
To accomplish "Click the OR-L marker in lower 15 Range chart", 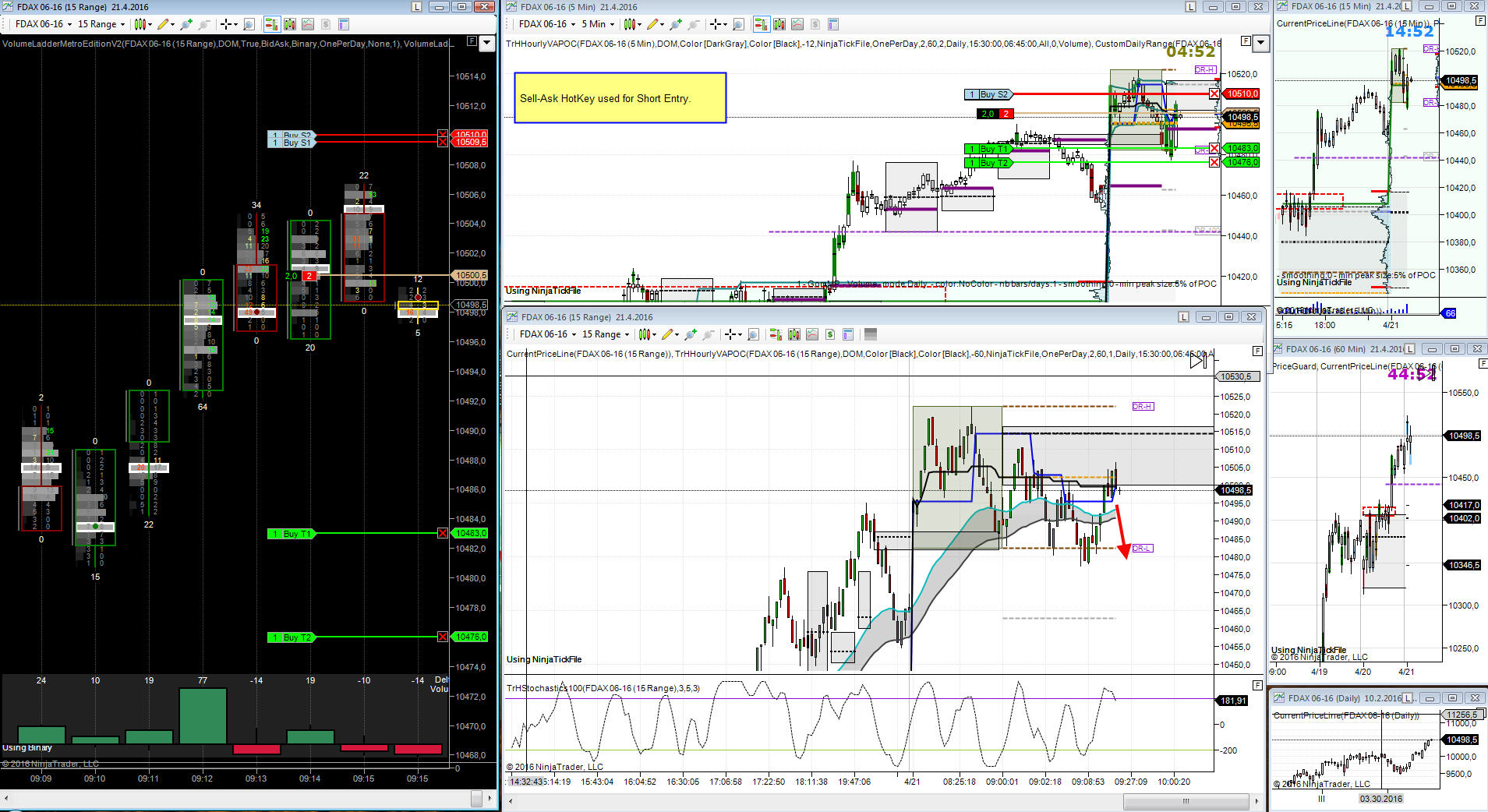I will click(1143, 548).
